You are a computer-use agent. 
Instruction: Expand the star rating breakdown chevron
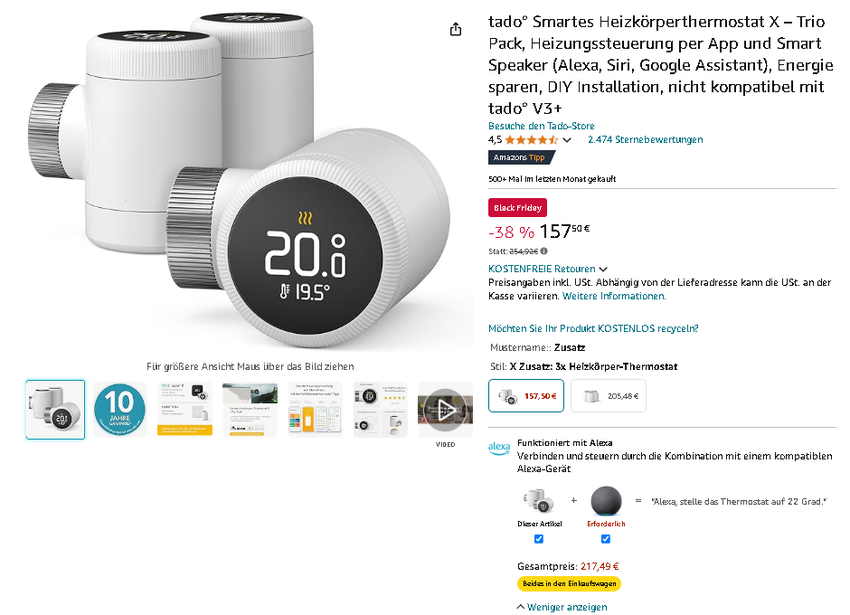567,140
